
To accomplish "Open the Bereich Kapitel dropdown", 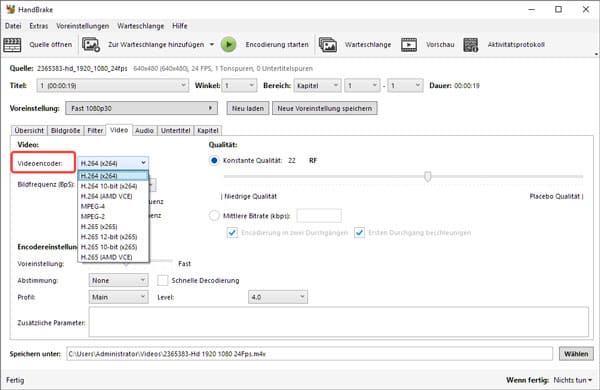I will [x=317, y=85].
